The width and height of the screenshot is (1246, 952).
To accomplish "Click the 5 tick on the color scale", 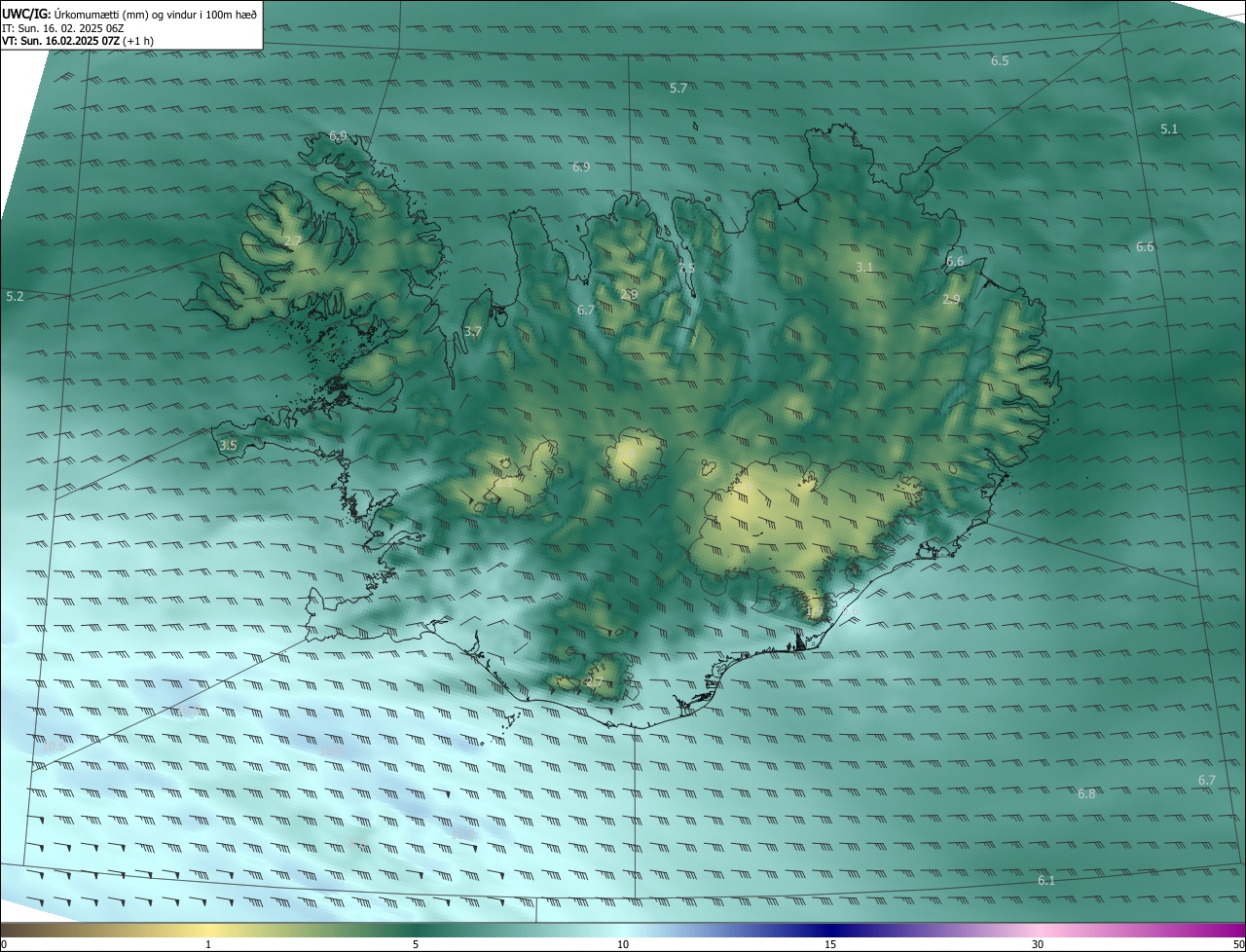I will 416,944.
